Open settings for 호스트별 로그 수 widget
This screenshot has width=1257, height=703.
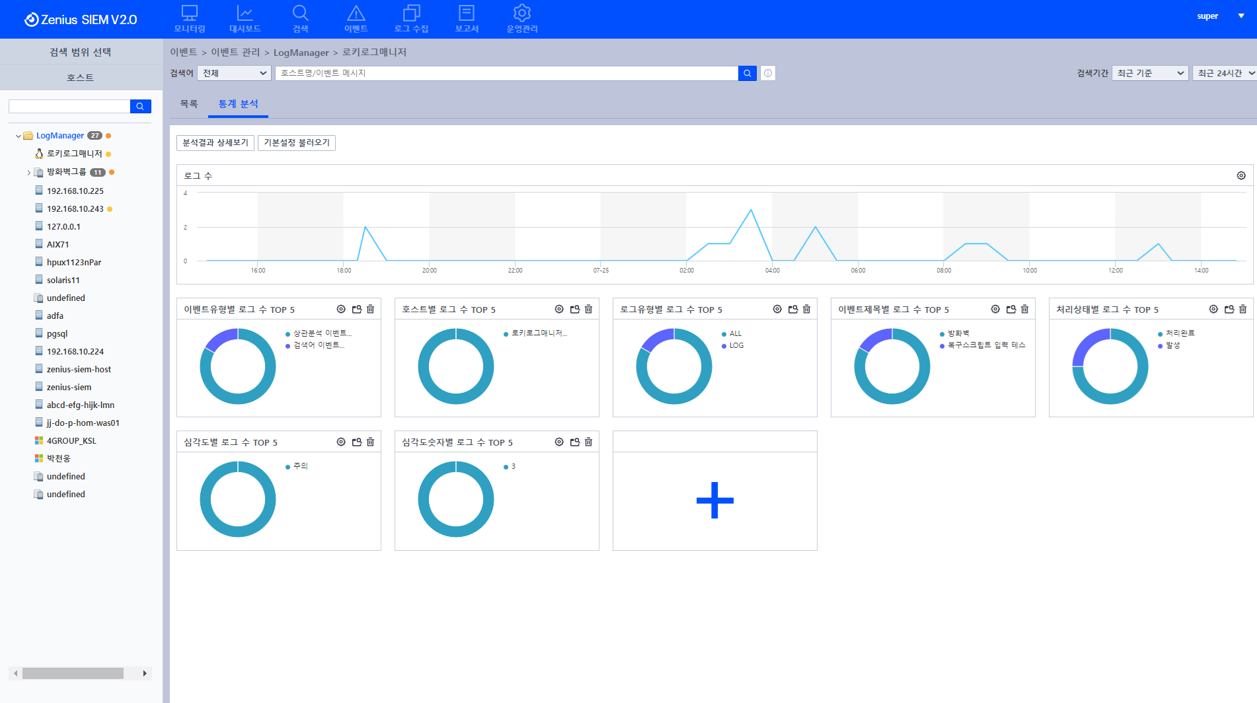click(x=559, y=310)
